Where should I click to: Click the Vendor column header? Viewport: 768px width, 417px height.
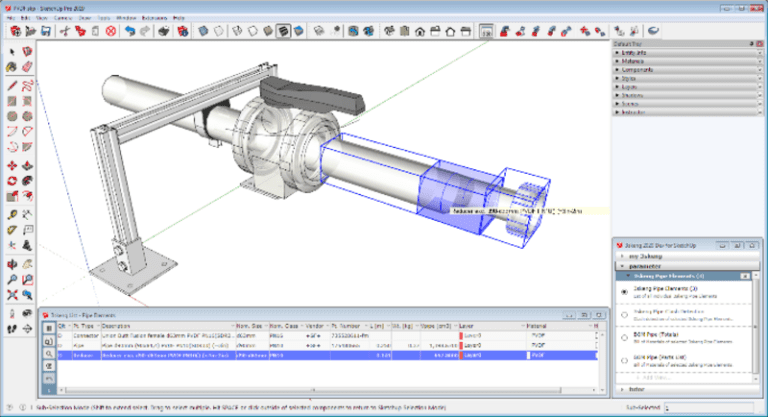(x=317, y=326)
